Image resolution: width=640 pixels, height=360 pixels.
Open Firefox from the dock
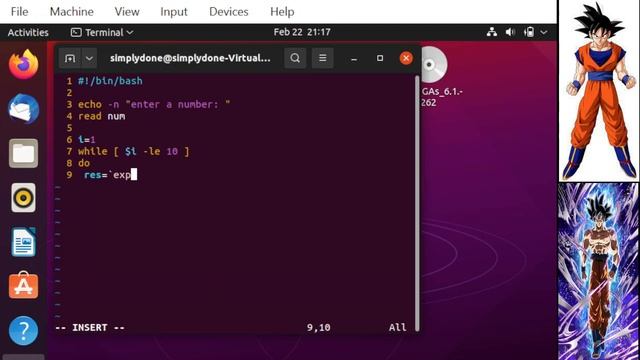(x=24, y=64)
